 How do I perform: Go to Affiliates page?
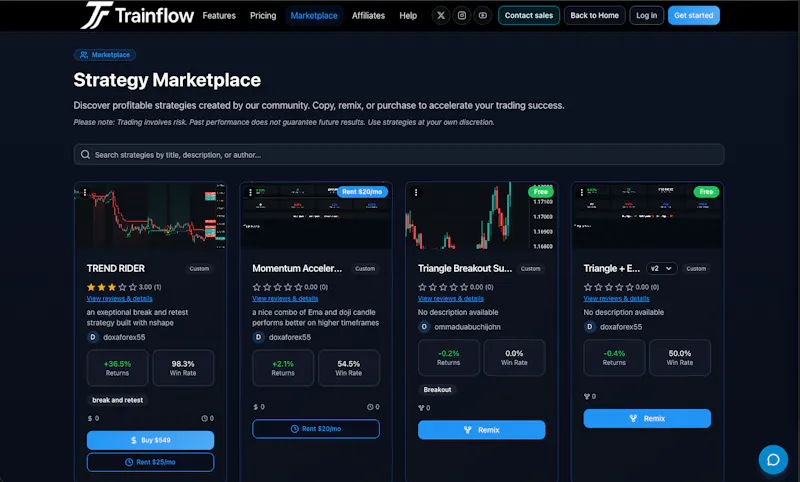[x=368, y=15]
